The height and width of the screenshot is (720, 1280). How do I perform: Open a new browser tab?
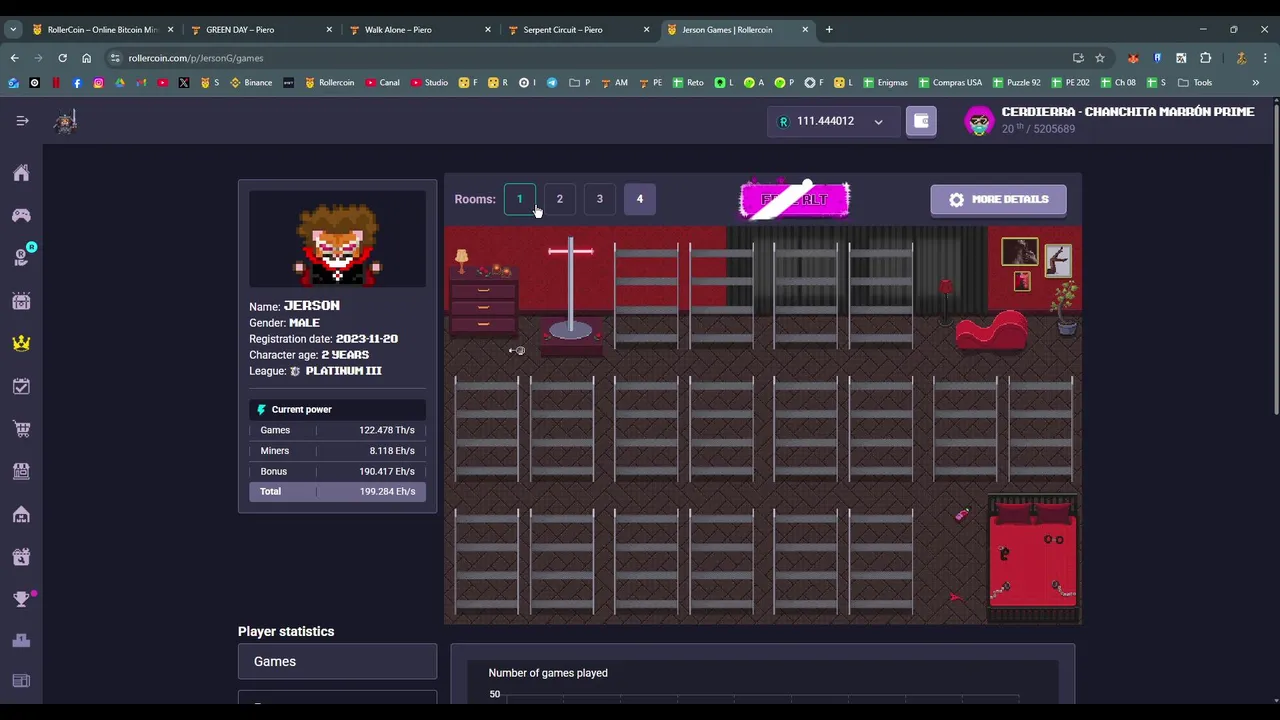829,29
